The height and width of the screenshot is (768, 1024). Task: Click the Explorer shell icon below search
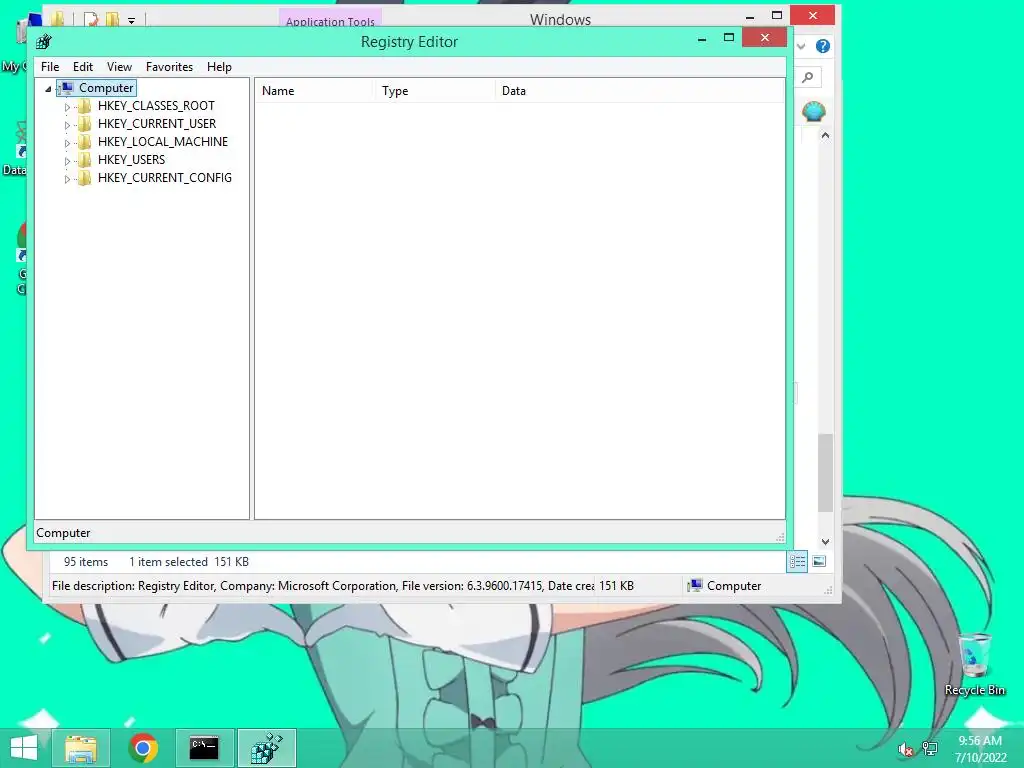pyautogui.click(x=814, y=112)
